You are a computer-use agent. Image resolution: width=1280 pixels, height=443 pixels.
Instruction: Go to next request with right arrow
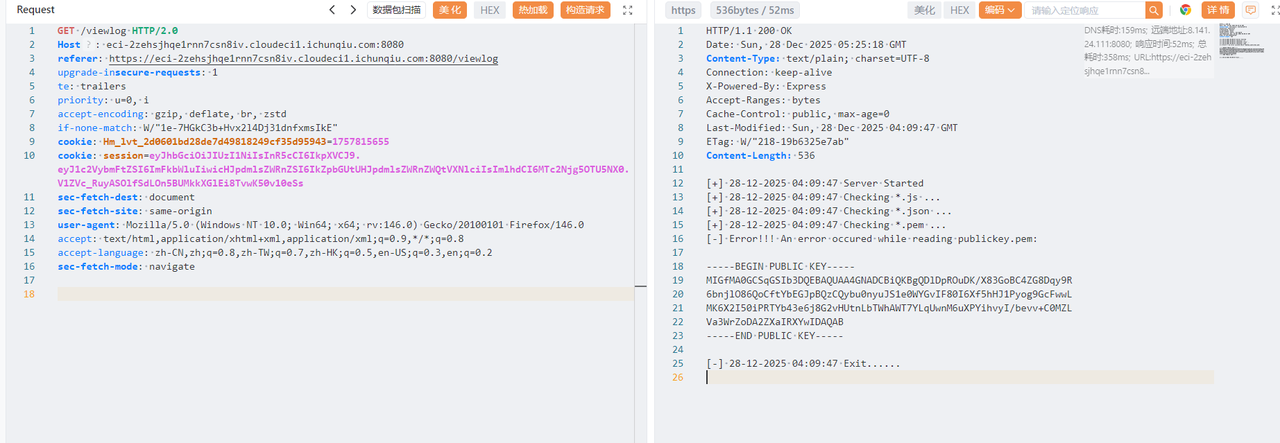353,10
